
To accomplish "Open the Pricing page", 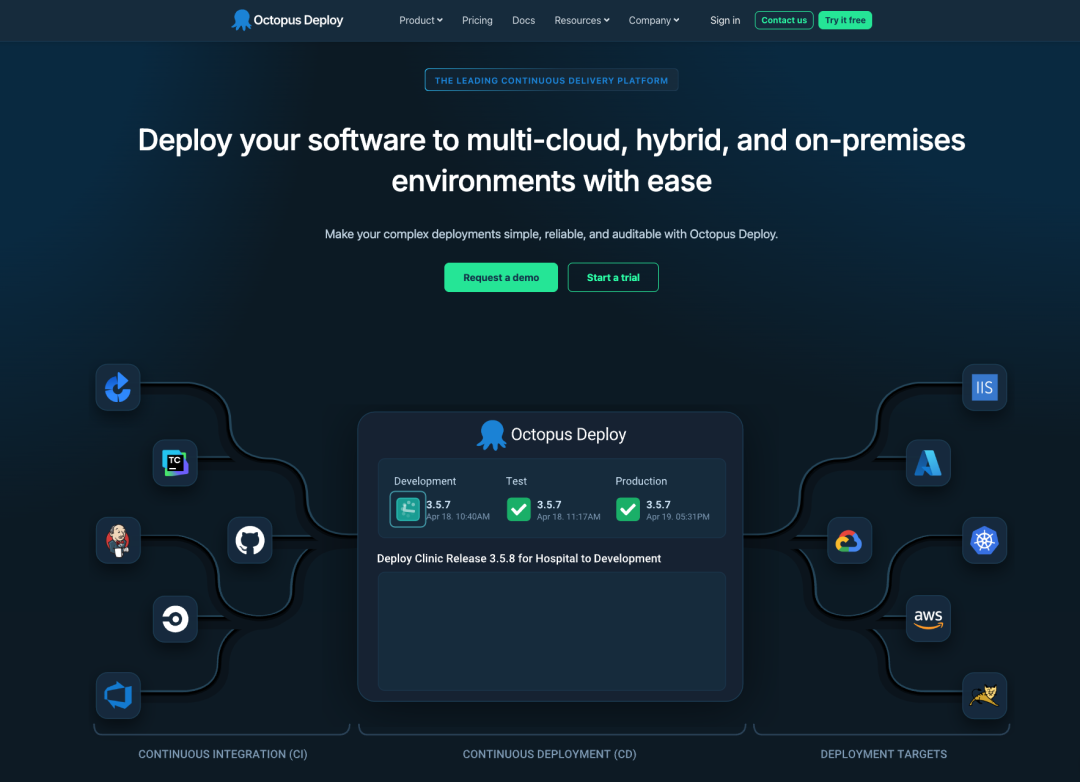I will tap(477, 21).
